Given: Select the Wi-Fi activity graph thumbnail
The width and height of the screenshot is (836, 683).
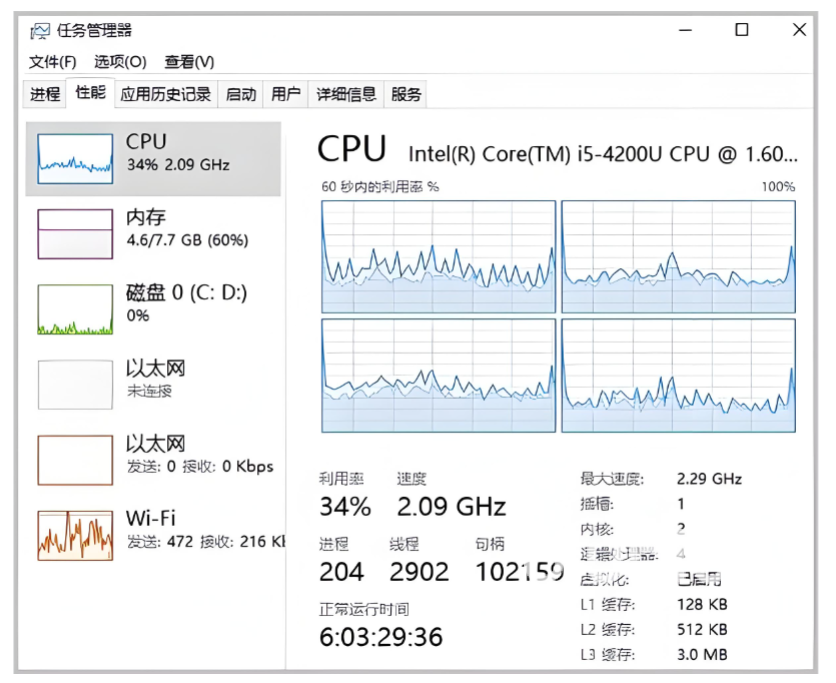Looking at the screenshot, I should coord(75,535).
